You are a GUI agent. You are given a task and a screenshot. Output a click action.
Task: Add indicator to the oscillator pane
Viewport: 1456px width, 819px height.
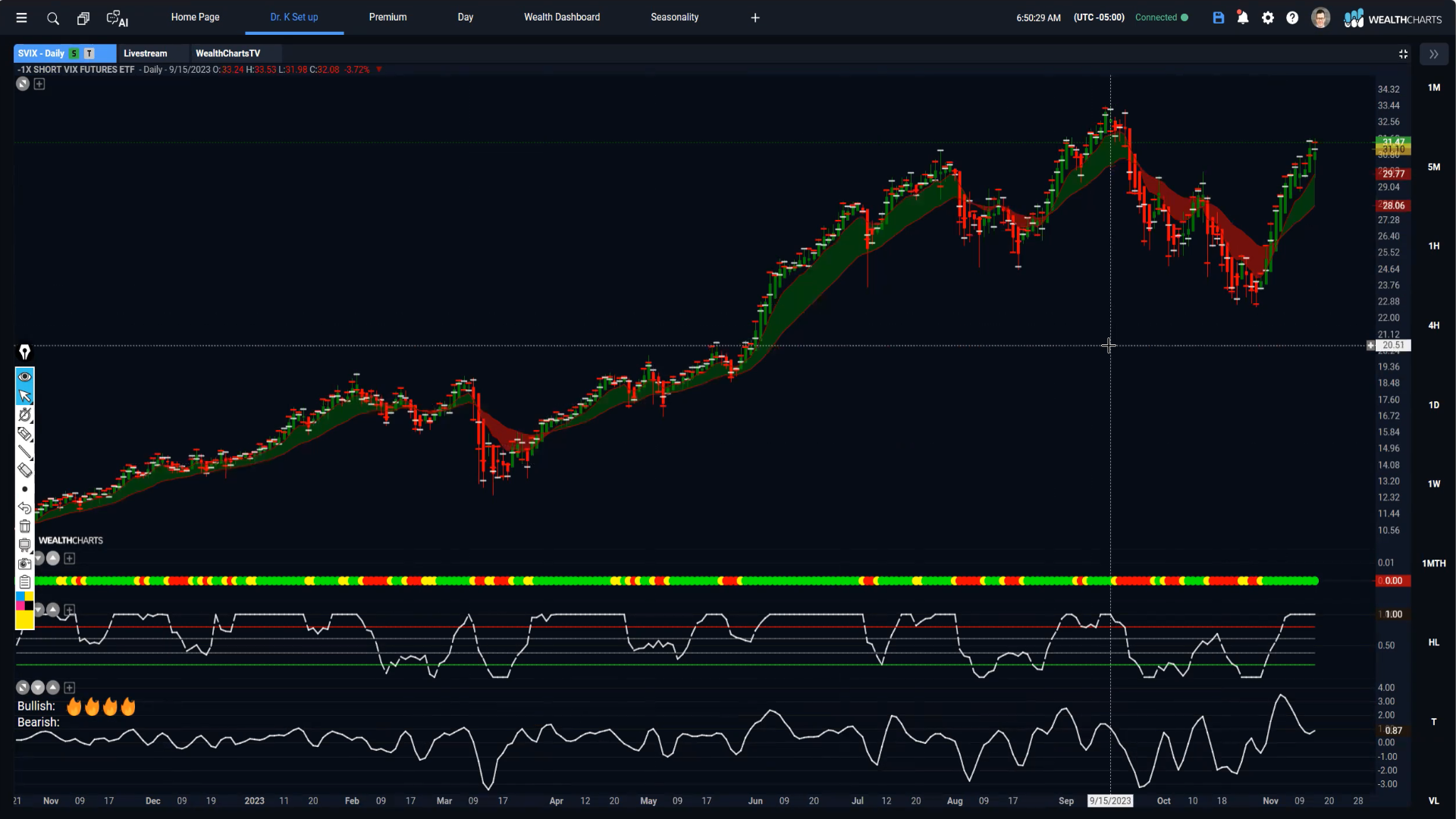[x=70, y=610]
